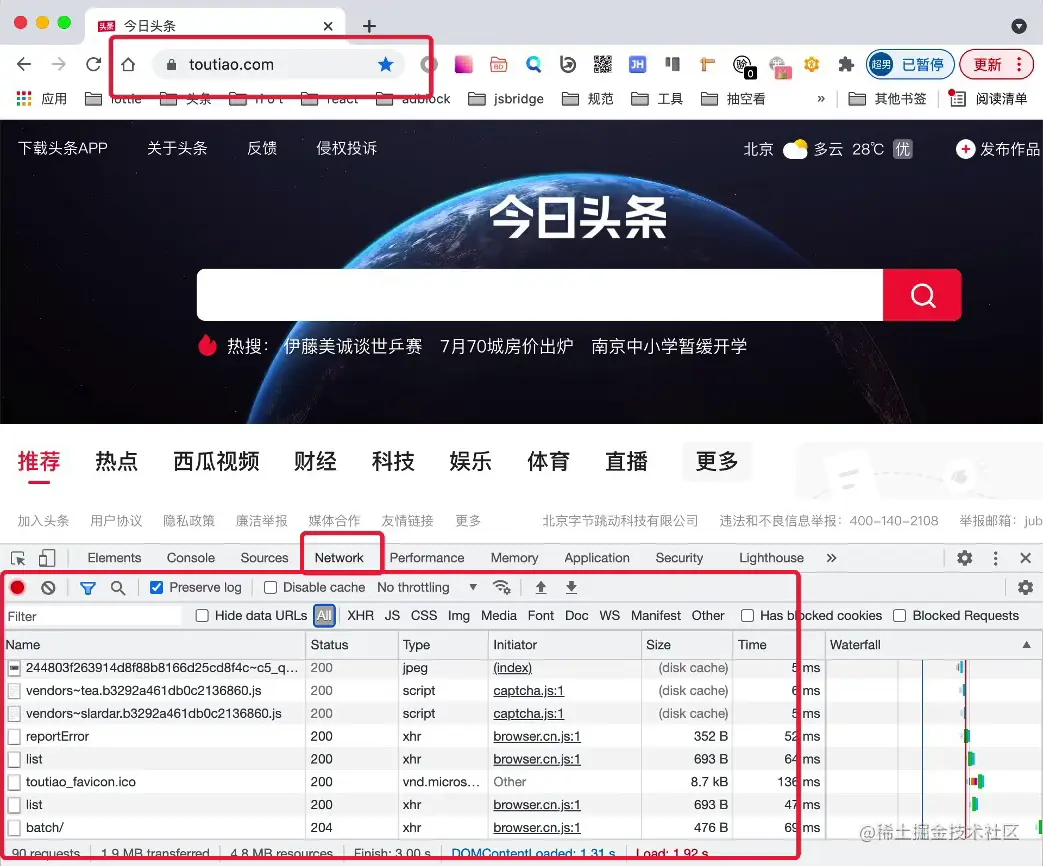
Task: Select the batch/ request row
Action: [x=412, y=827]
